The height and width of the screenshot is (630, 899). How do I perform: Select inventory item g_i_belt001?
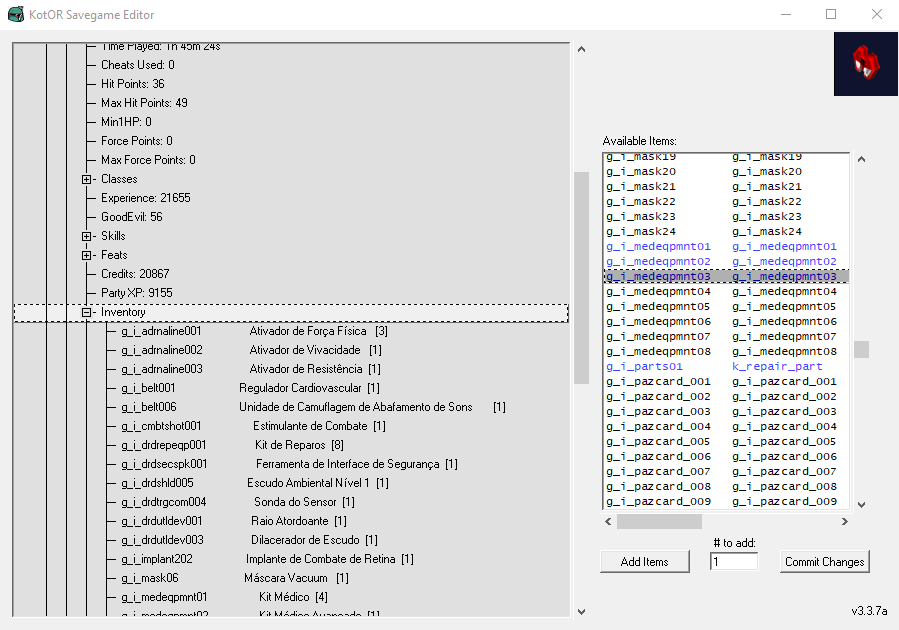click(x=250, y=388)
